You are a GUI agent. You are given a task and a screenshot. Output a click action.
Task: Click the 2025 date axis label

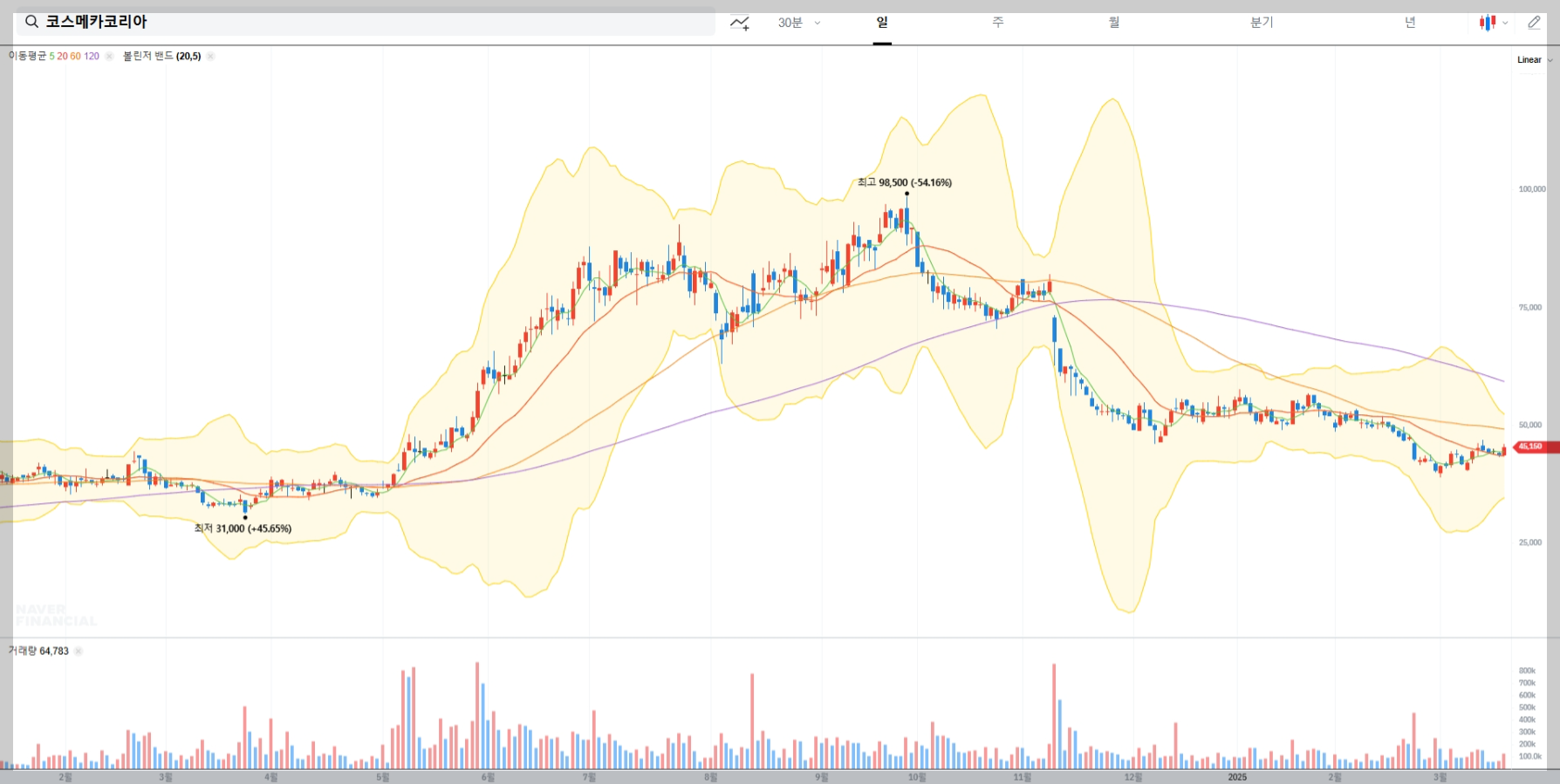click(1237, 777)
